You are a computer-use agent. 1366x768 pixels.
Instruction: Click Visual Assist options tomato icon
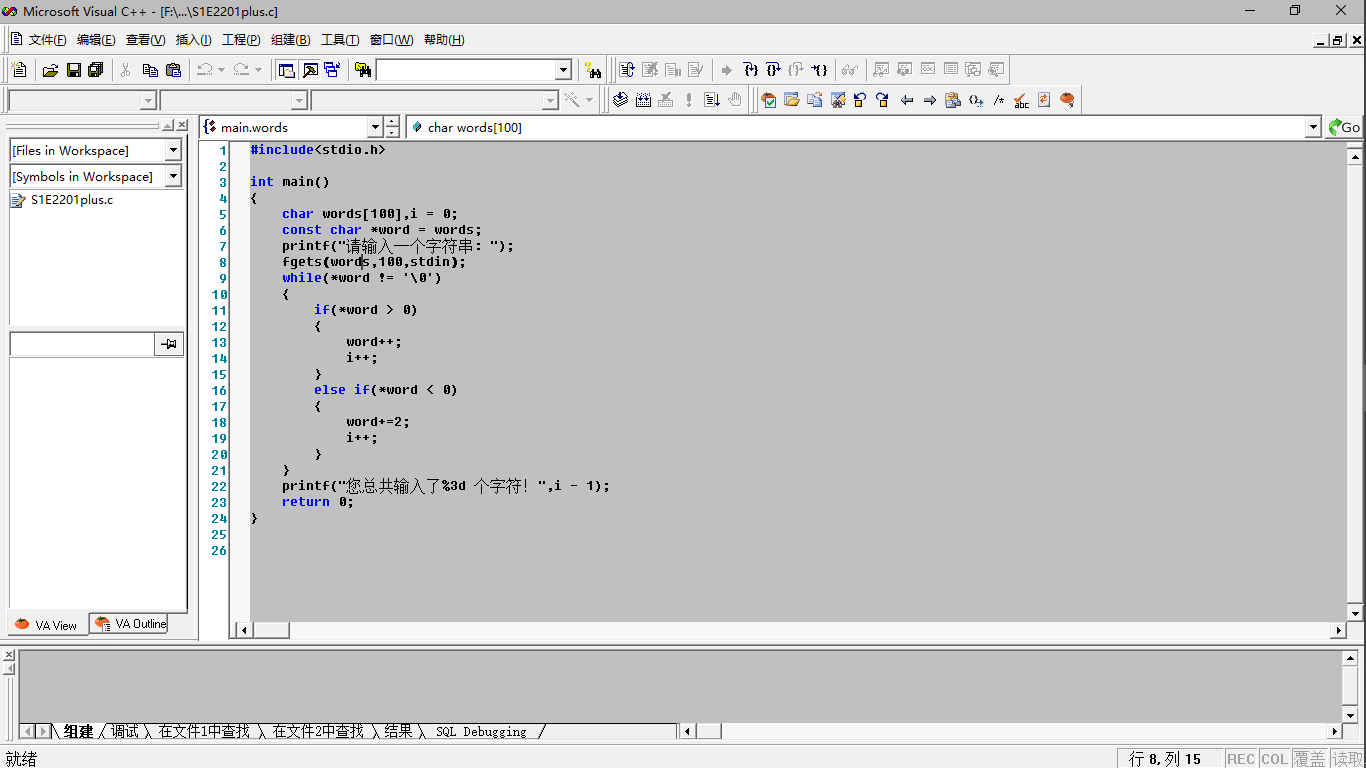(x=1067, y=100)
